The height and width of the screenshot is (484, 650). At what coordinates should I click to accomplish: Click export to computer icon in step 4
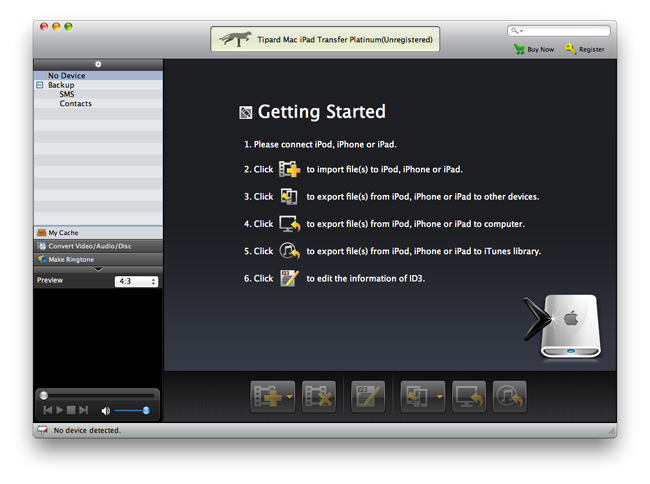pos(289,224)
